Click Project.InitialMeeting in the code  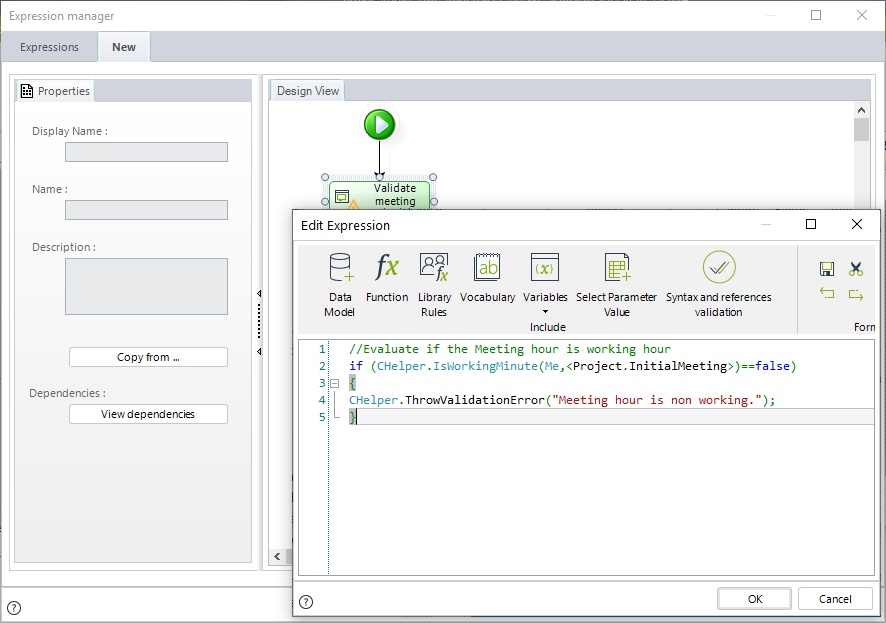click(x=650, y=366)
